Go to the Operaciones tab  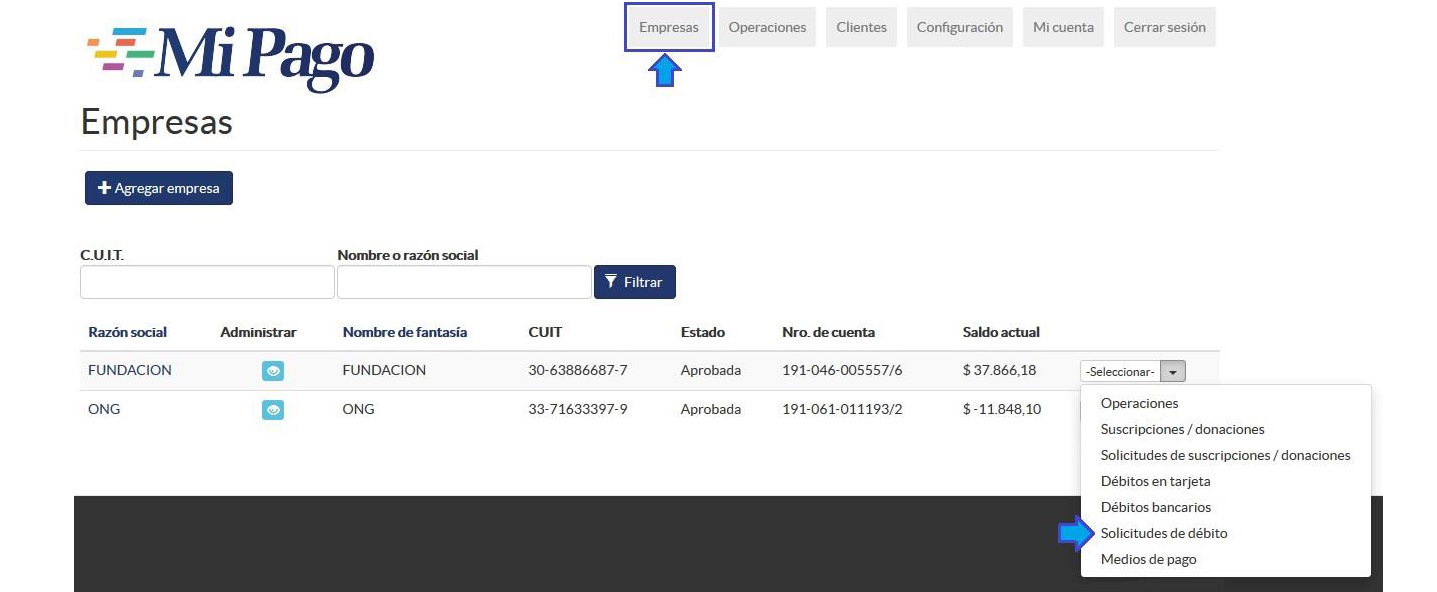[767, 27]
